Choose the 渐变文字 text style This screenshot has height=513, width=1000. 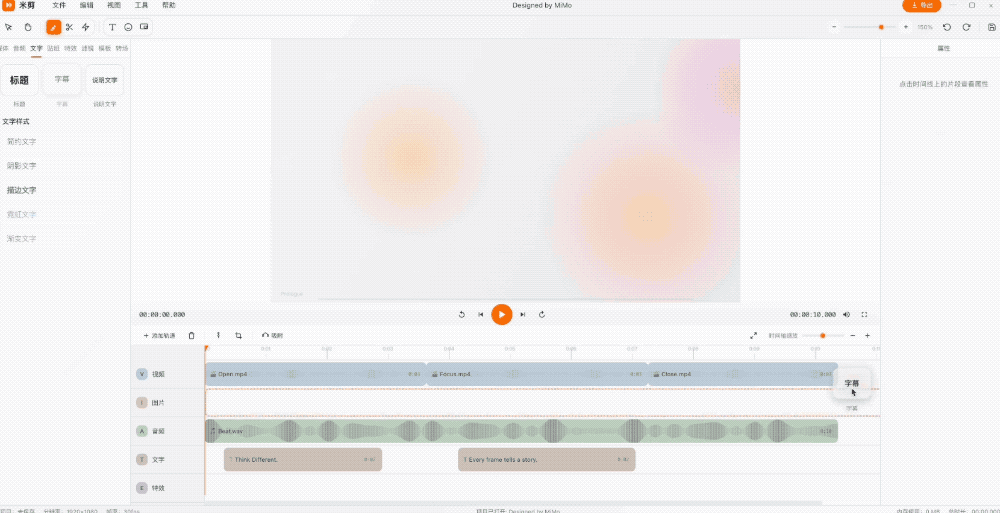(x=22, y=239)
